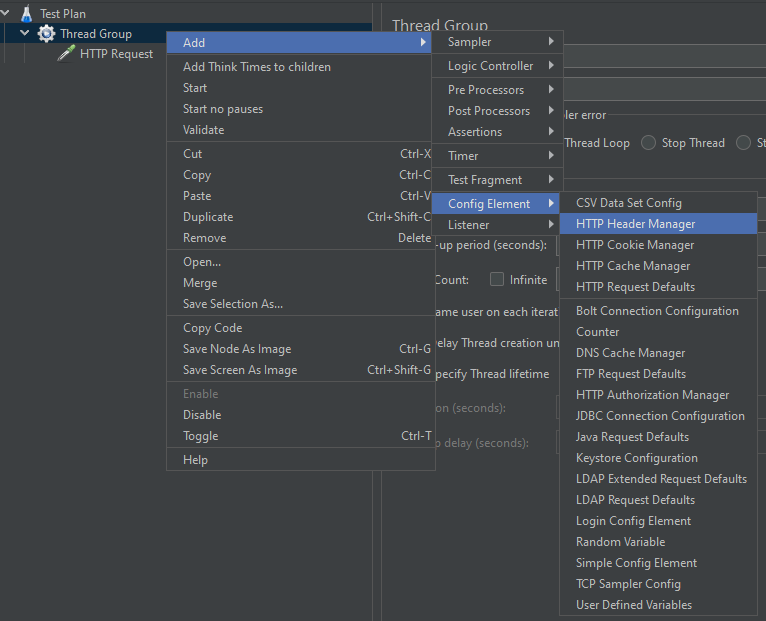Open the Config Element submenu
The height and width of the screenshot is (621, 766).
point(497,204)
